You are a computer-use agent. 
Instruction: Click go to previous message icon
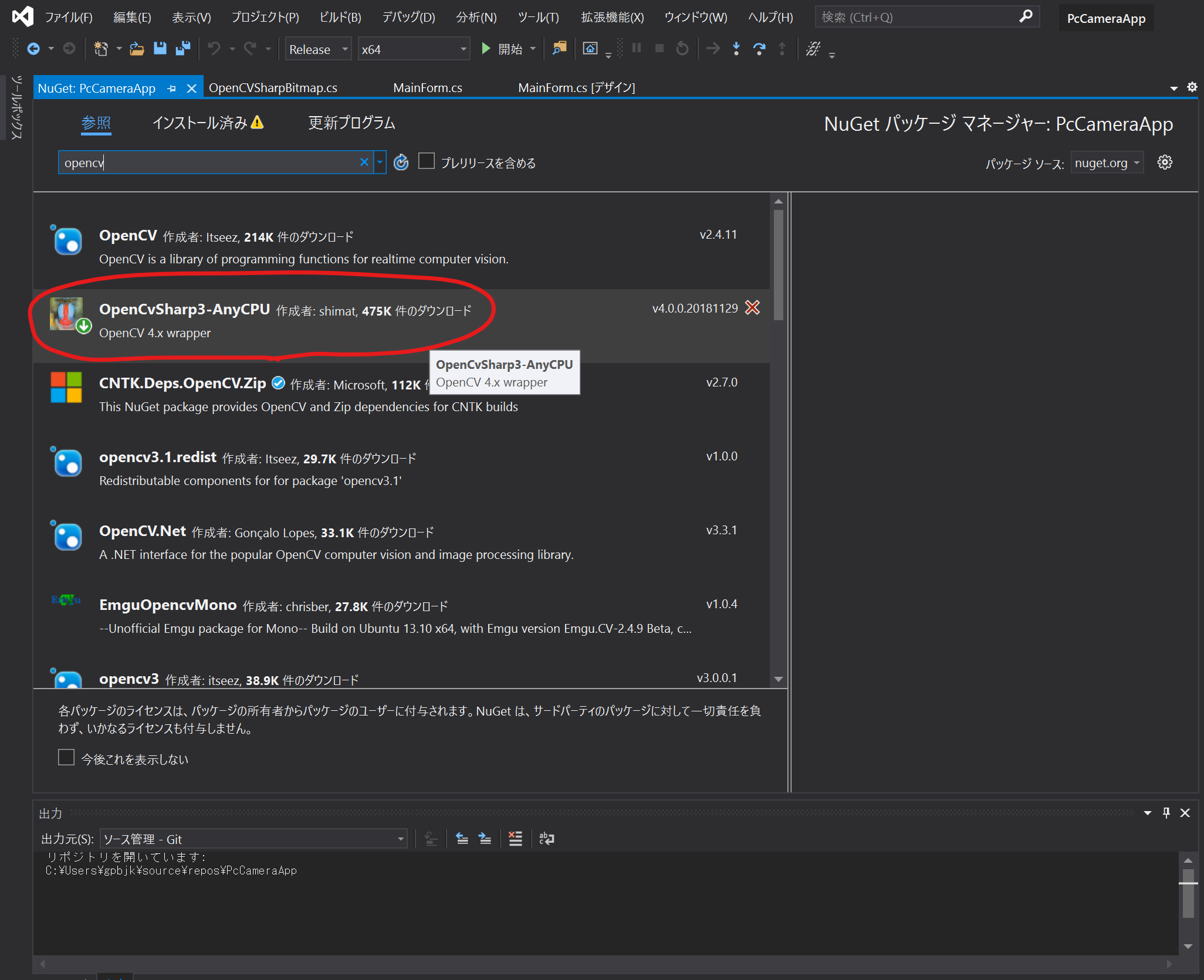pyautogui.click(x=462, y=839)
